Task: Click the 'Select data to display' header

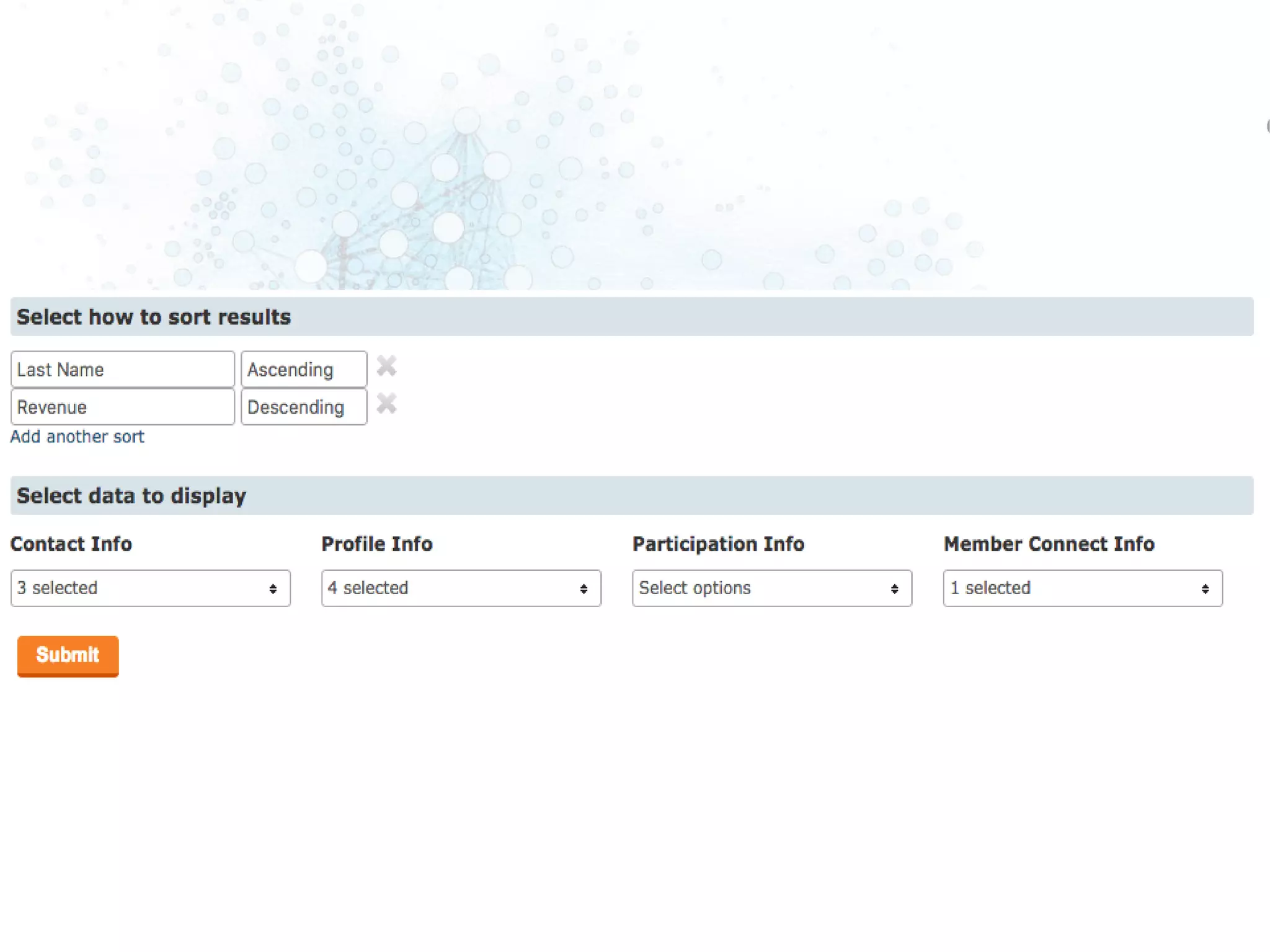Action: click(131, 496)
